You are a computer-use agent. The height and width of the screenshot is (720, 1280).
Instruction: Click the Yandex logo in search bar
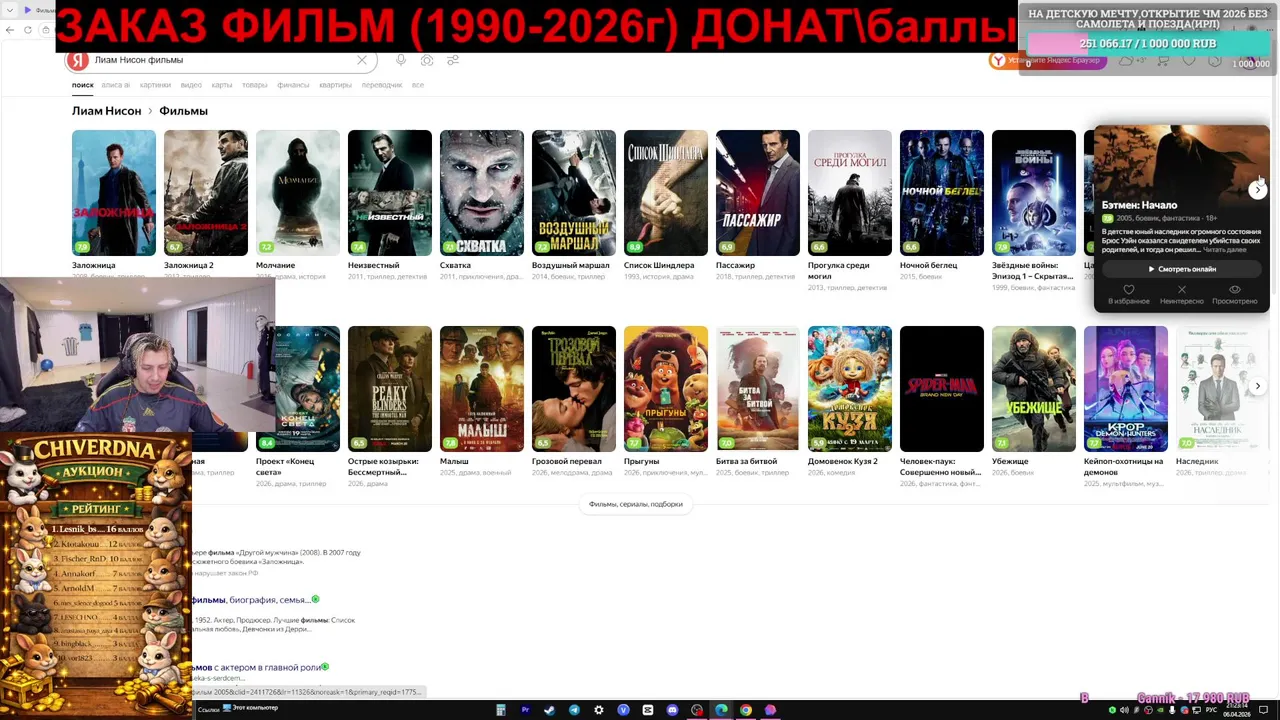click(78, 61)
